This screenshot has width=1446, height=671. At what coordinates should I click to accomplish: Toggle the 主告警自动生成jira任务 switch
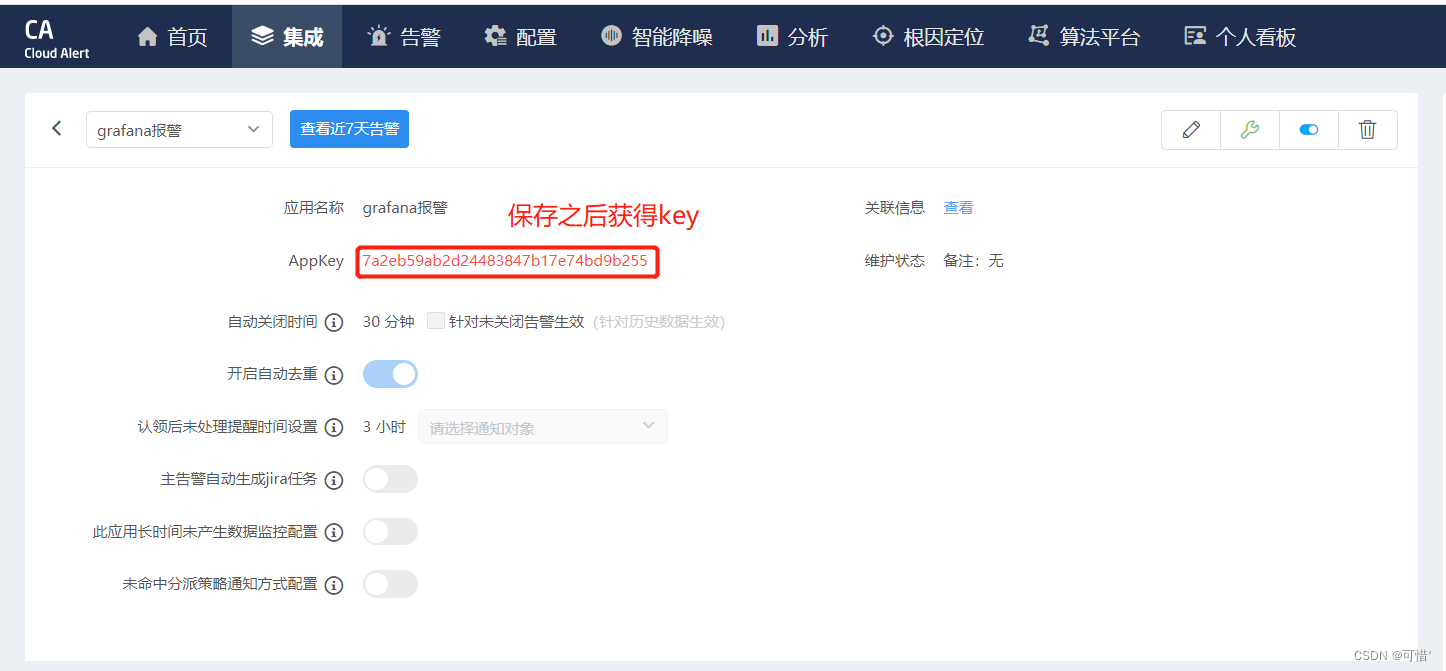(390, 479)
